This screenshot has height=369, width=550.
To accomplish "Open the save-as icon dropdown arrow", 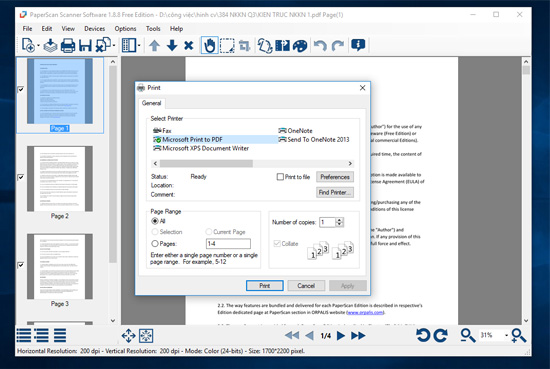I will click(x=114, y=46).
